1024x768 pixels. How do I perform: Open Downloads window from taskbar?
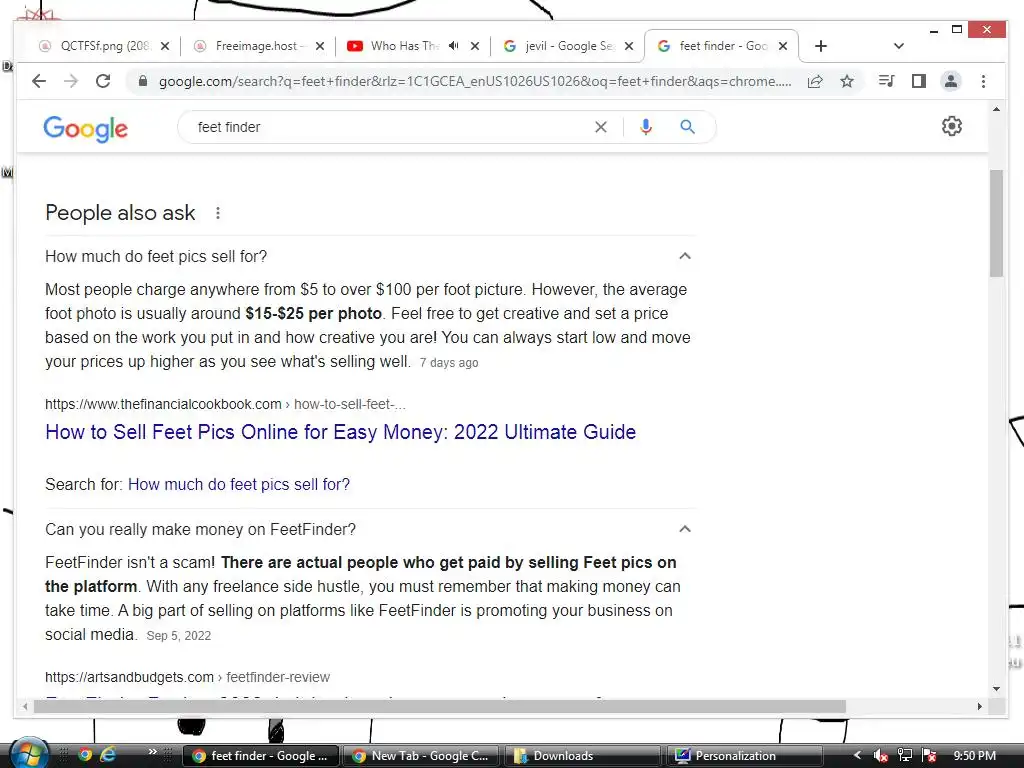pos(582,756)
